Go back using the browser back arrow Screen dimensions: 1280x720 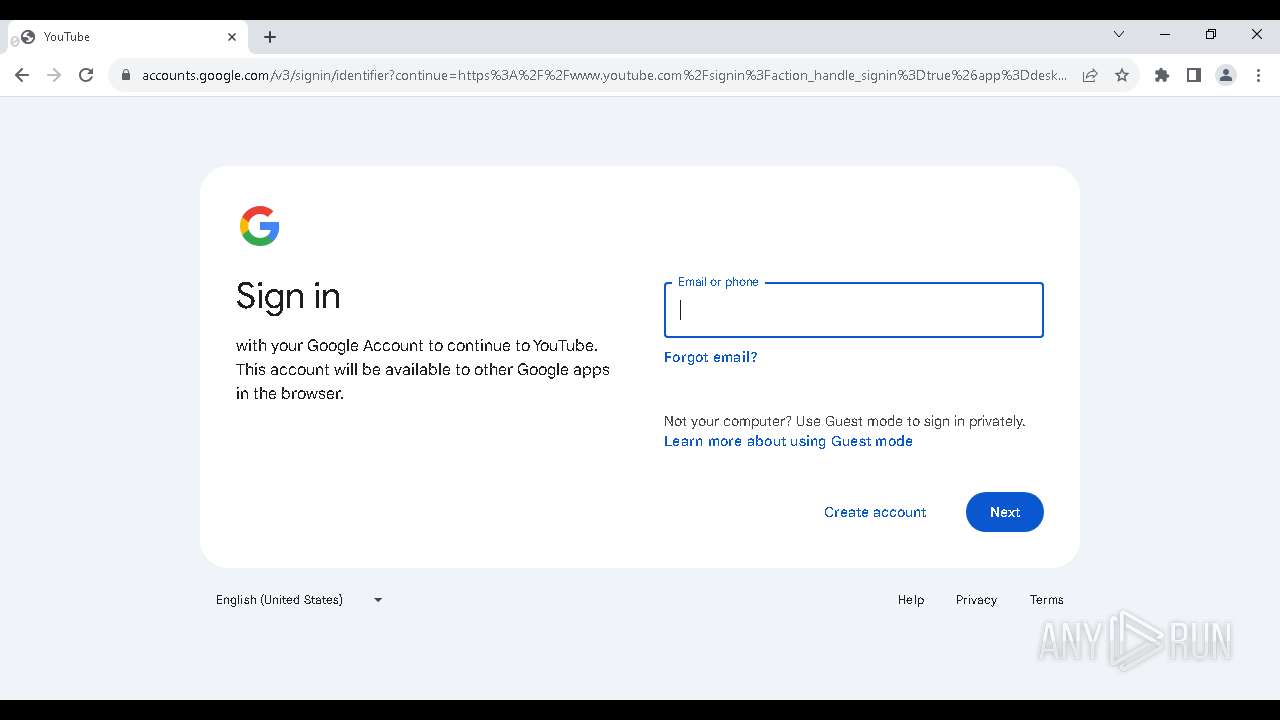(22, 75)
